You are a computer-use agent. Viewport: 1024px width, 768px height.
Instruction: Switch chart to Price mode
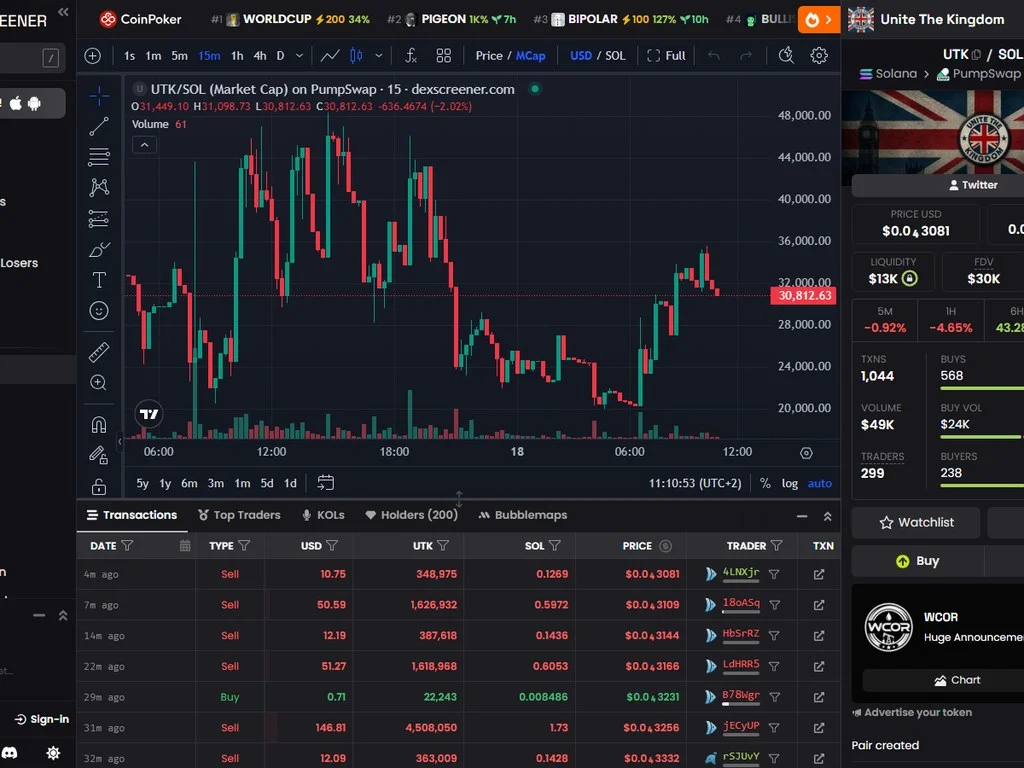tap(489, 56)
